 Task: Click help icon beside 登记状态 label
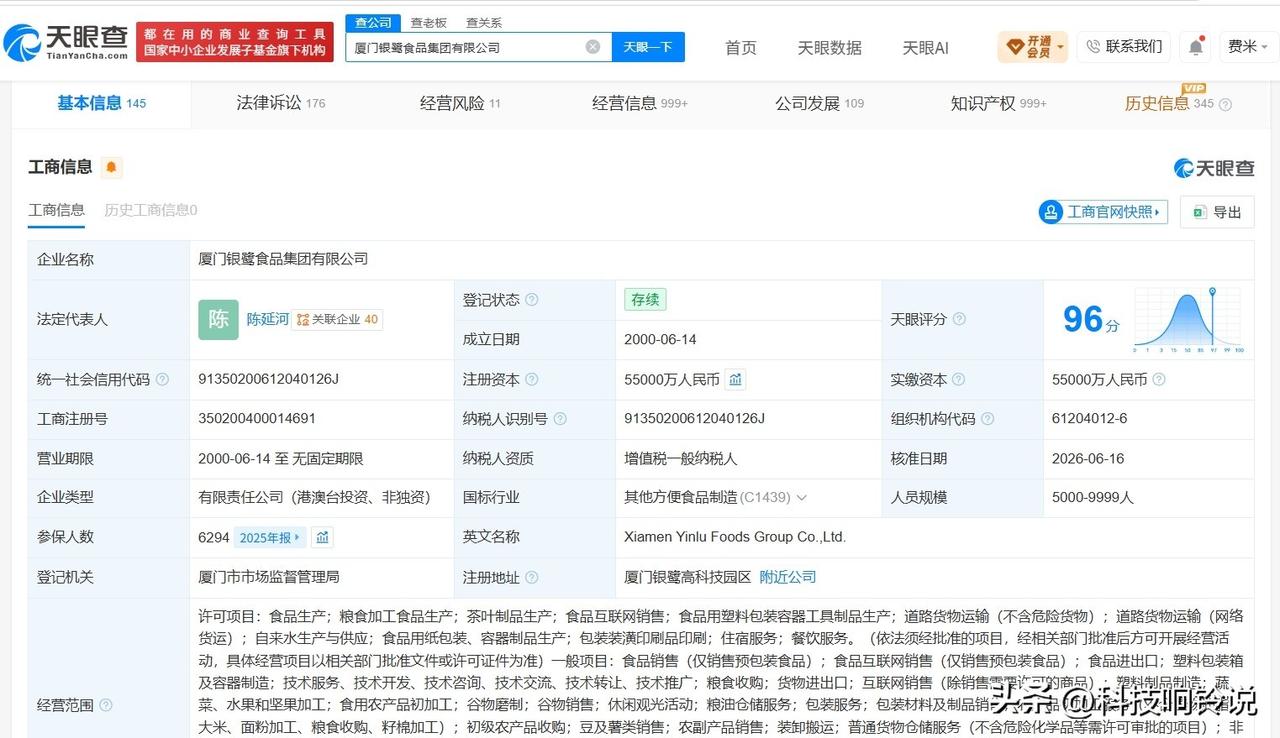[x=532, y=300]
